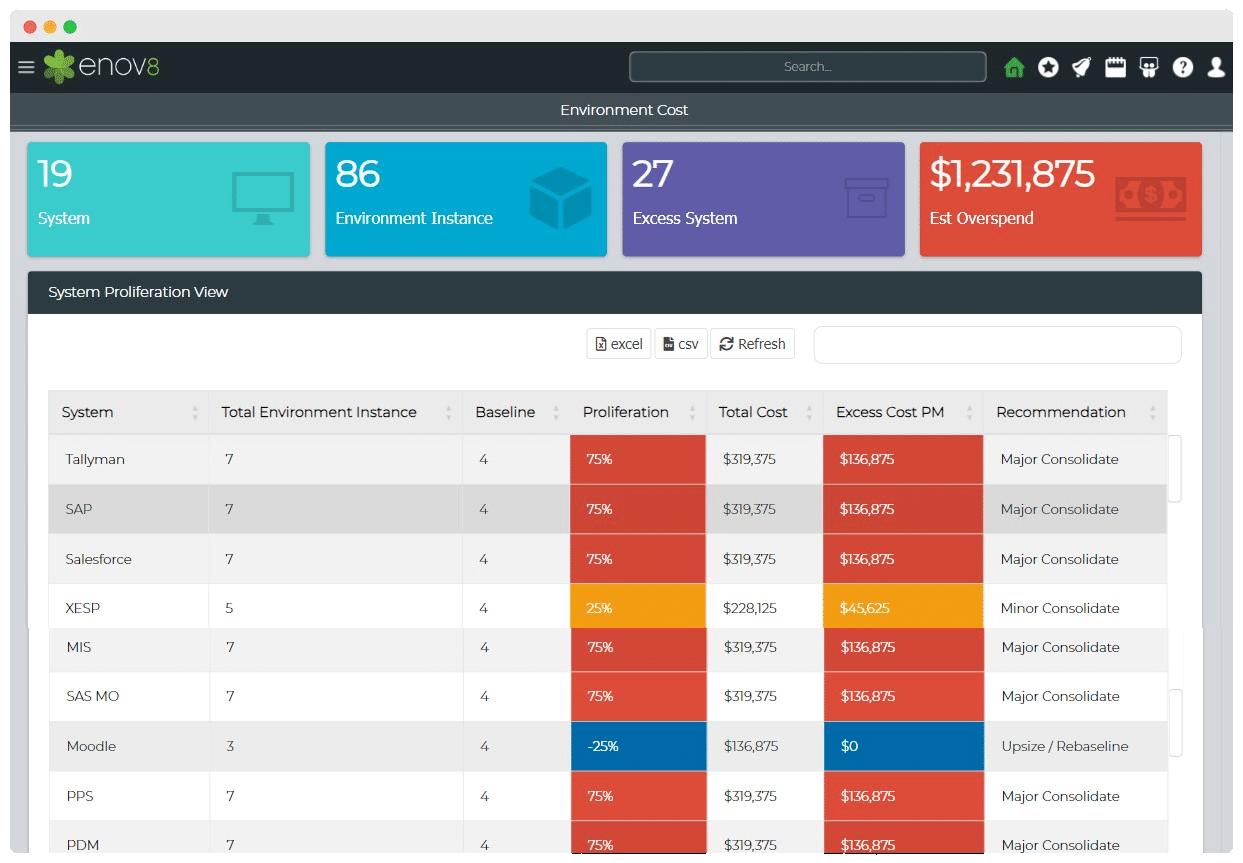This screenshot has height=863, width=1243.
Task: Click the presentation slides icon
Action: click(x=1149, y=67)
